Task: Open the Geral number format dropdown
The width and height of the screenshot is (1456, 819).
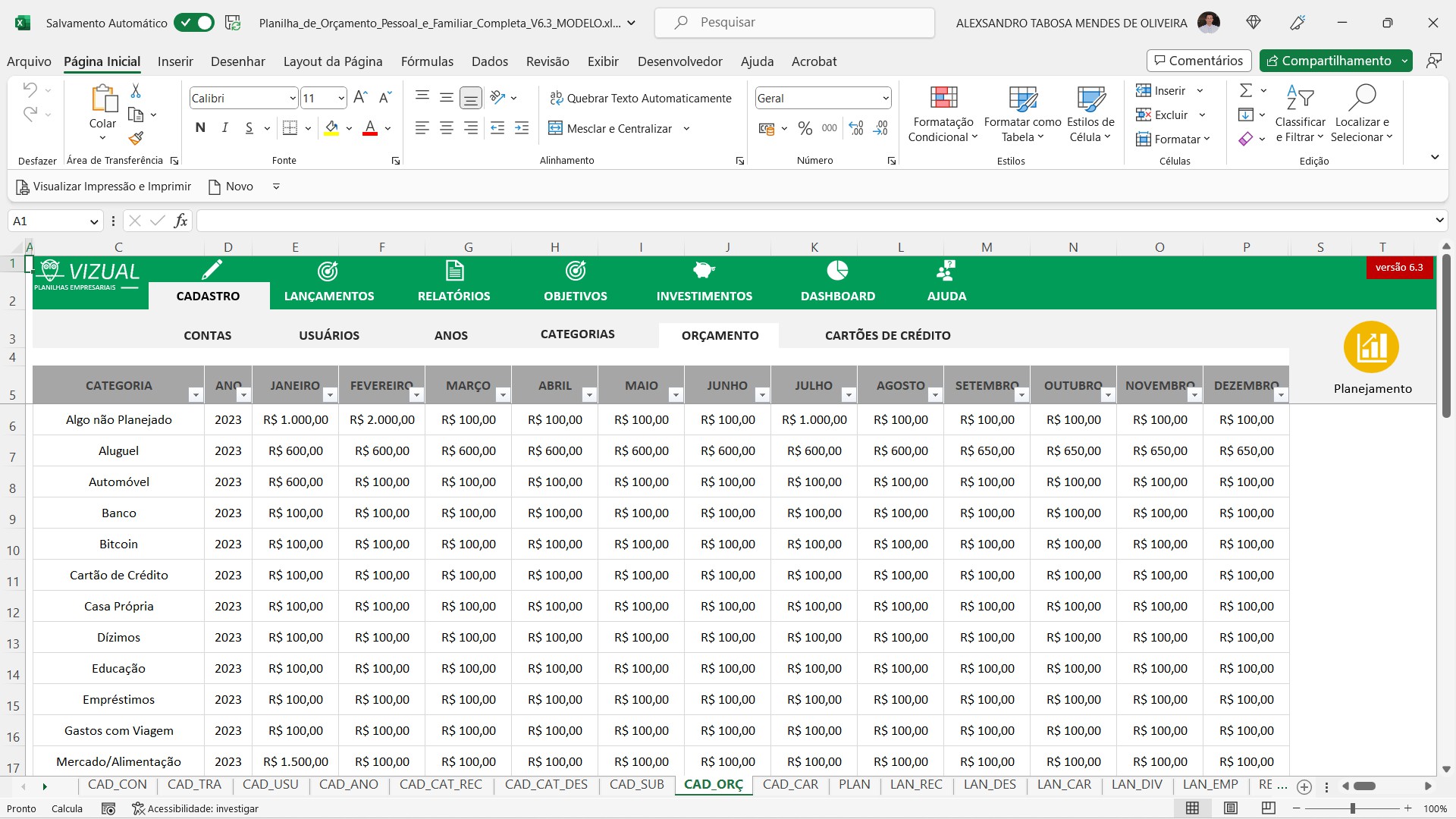Action: pos(885,99)
